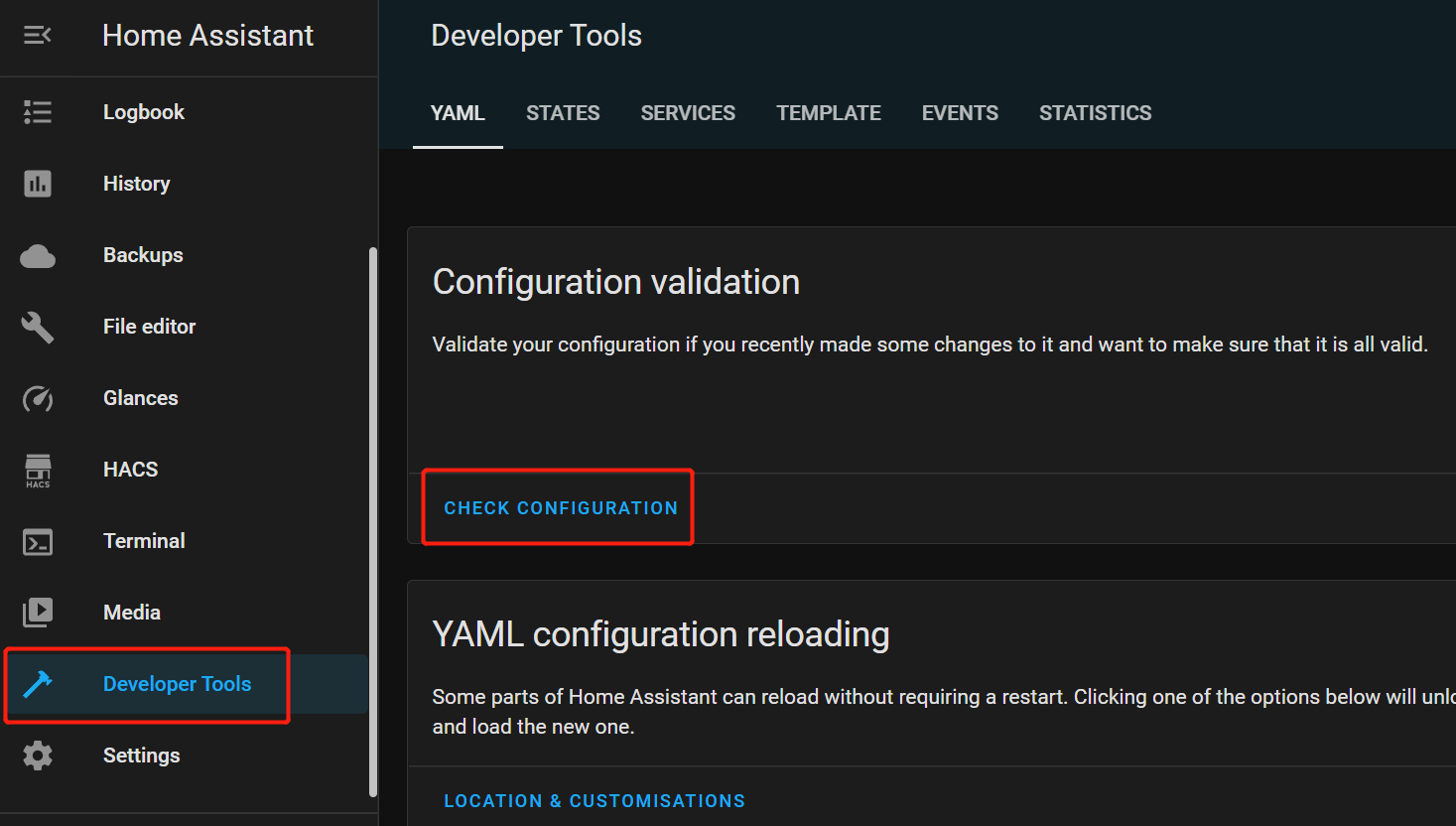This screenshot has width=1456, height=826.
Task: Click the Glances gauge icon
Action: click(x=38, y=398)
